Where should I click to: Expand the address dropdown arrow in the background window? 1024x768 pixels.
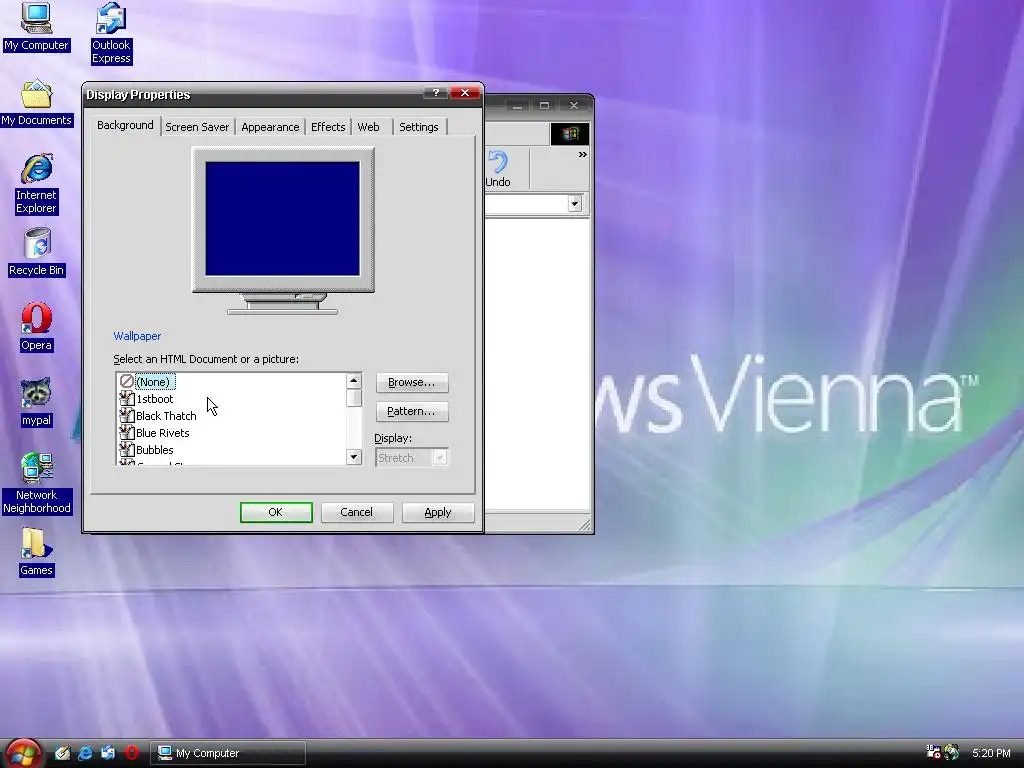pos(575,204)
